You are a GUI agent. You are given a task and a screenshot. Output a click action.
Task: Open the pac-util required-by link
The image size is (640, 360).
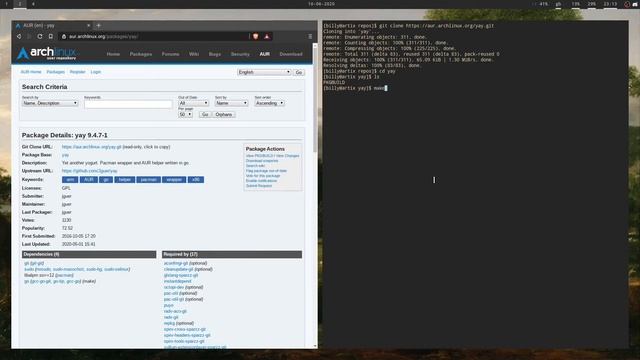pyautogui.click(x=171, y=293)
